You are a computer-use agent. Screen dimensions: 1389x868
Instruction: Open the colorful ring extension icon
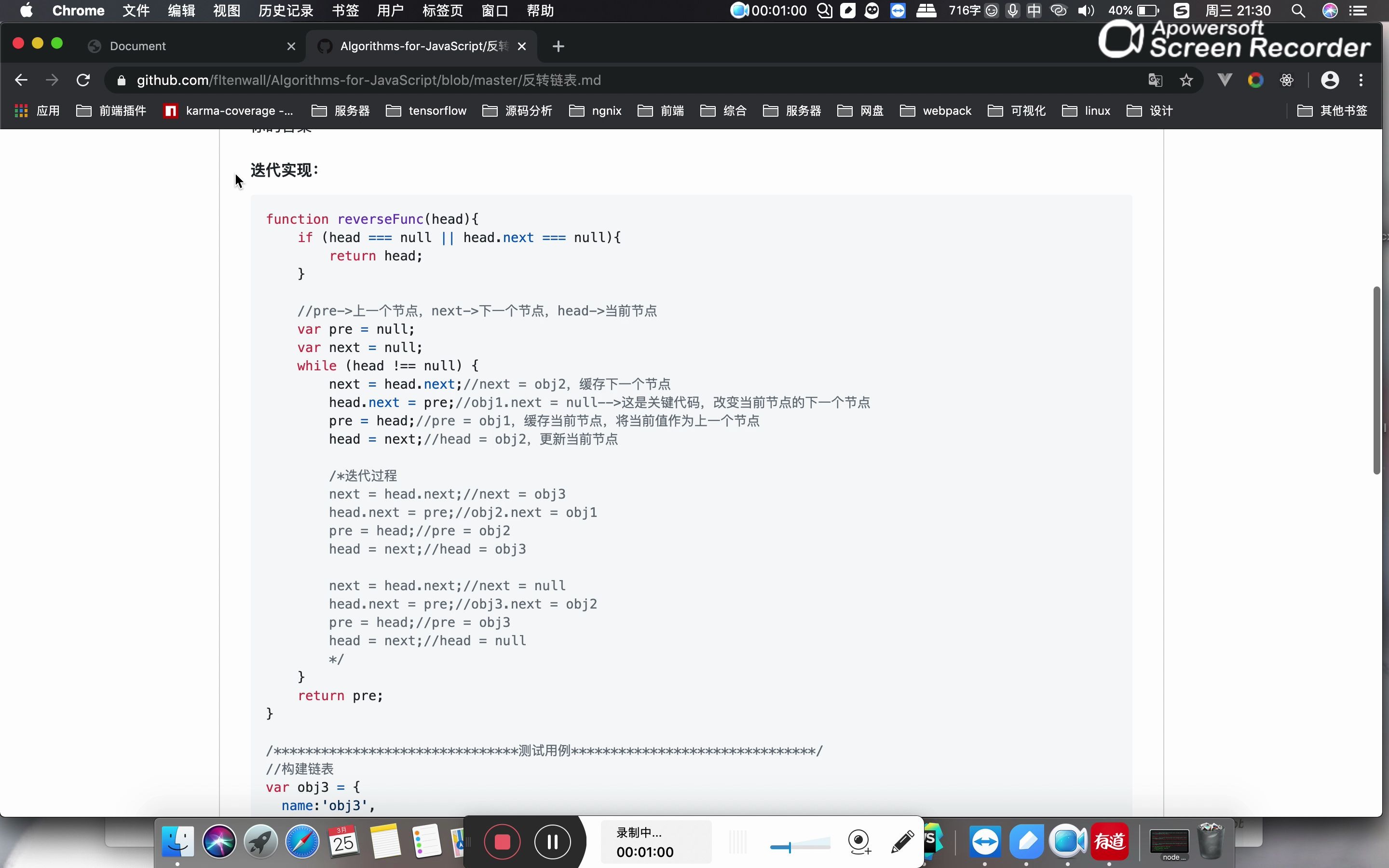pos(1256,81)
